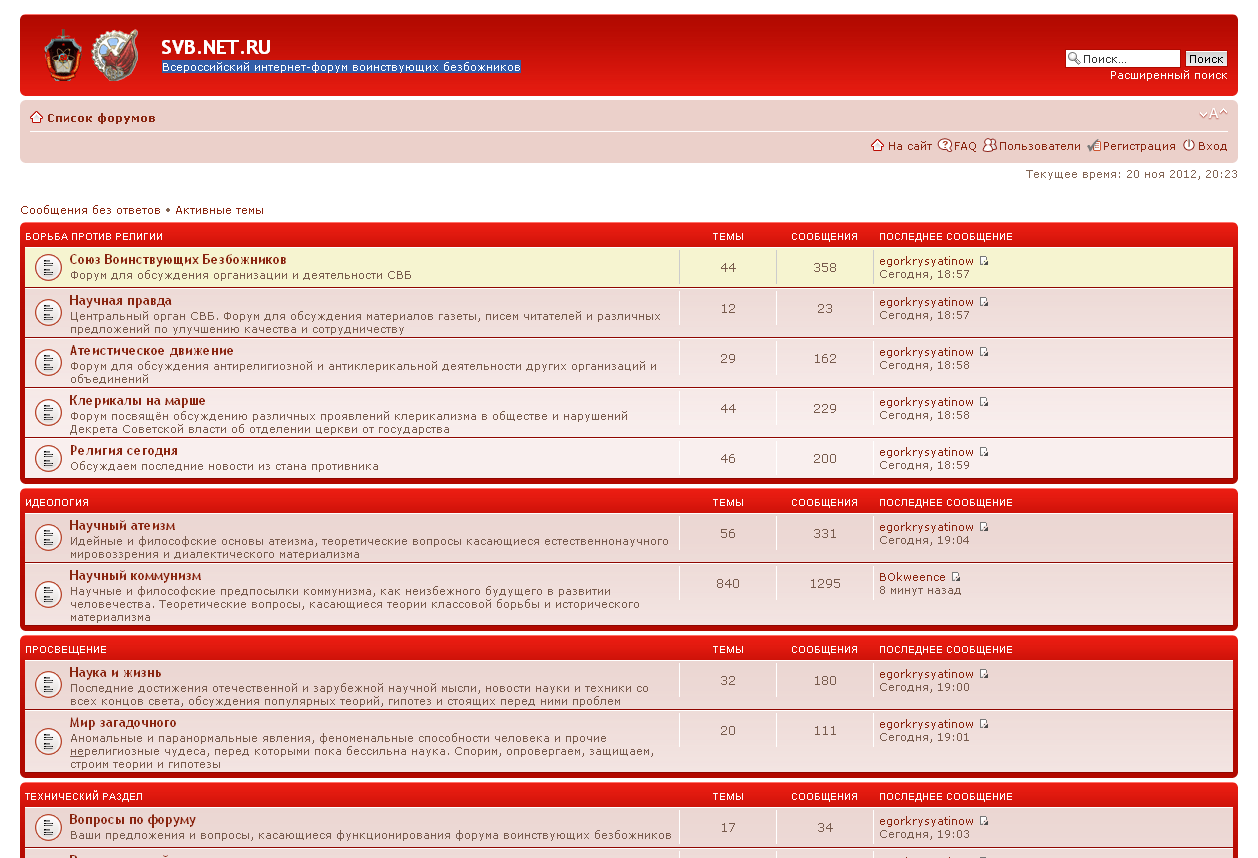Screen dimensions: 1258x858
Task: Click the forum icon beside Наука и жизнь
Action: click(x=48, y=685)
